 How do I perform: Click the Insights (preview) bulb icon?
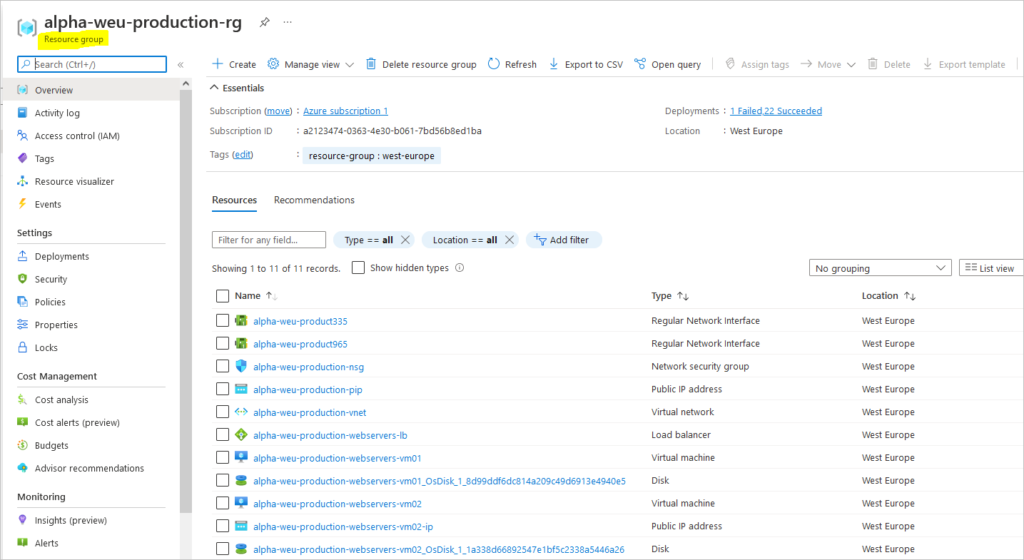23,520
